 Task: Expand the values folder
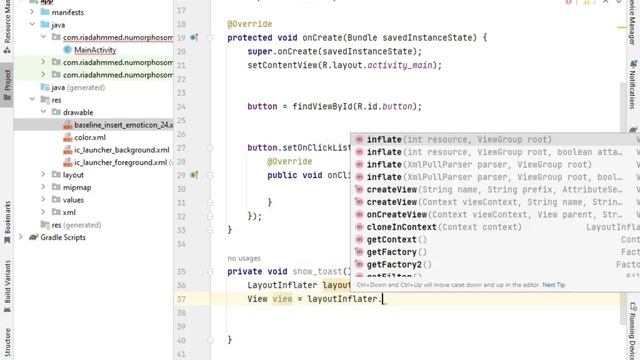pos(43,200)
